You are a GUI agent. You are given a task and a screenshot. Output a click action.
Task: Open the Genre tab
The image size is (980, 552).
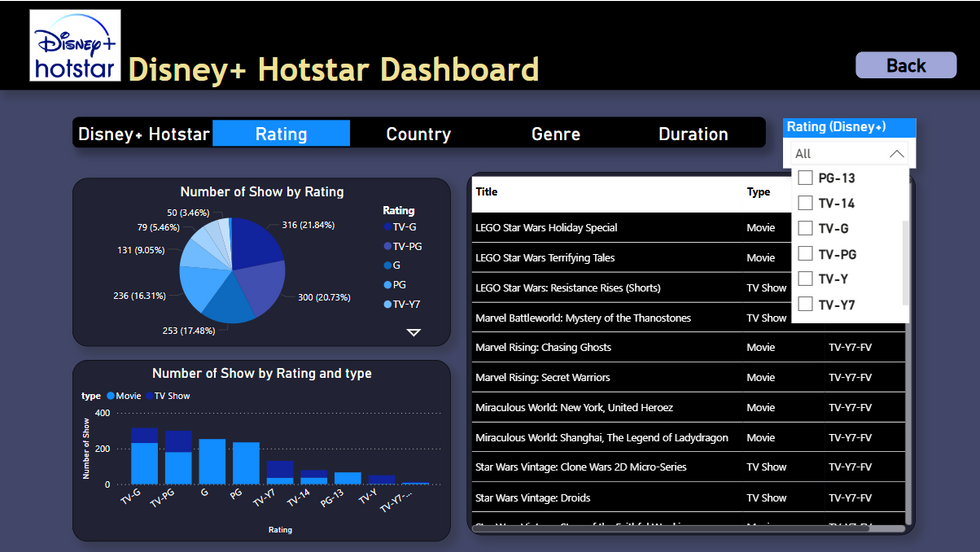click(556, 134)
